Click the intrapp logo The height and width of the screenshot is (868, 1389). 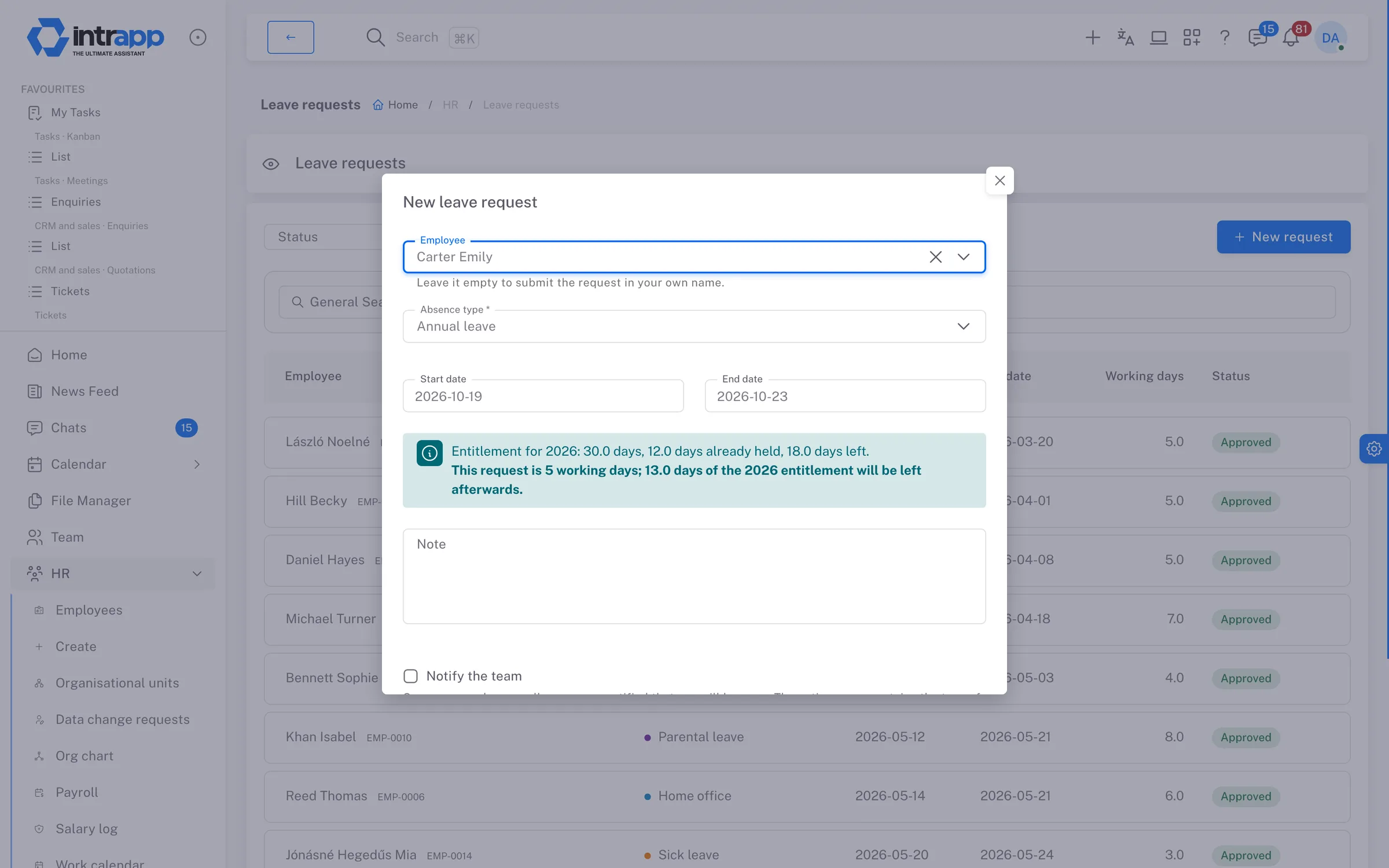[95, 38]
